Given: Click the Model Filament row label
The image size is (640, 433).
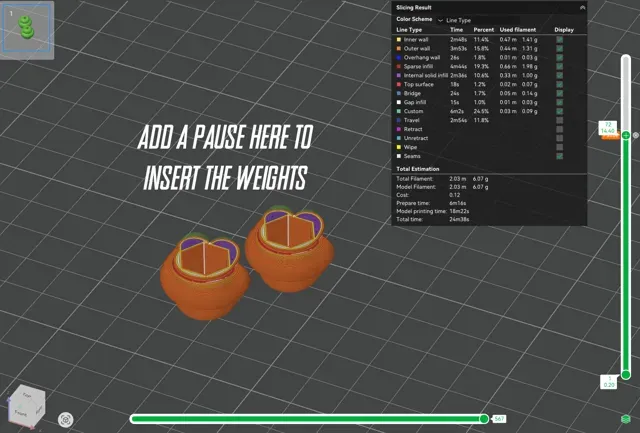Looking at the screenshot, I should 416,187.
